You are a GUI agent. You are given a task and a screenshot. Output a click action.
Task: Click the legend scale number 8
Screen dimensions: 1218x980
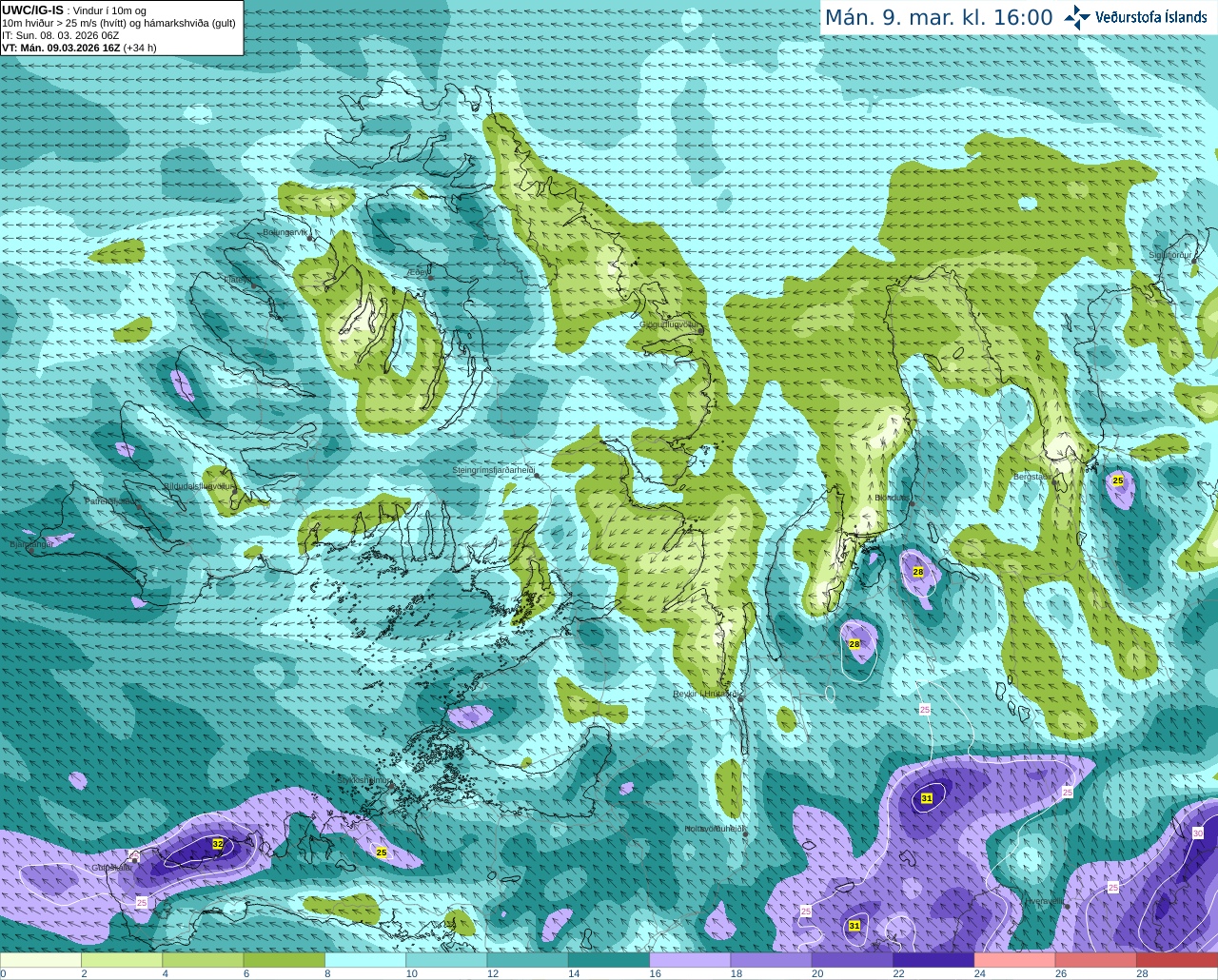(327, 973)
